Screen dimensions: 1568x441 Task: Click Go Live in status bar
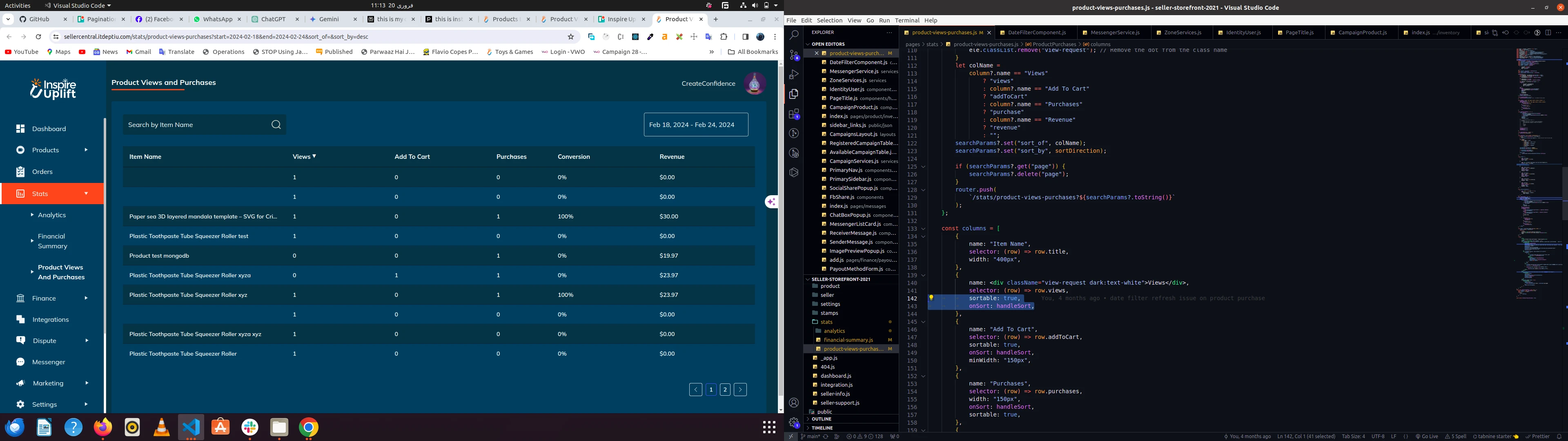[x=1427, y=436]
